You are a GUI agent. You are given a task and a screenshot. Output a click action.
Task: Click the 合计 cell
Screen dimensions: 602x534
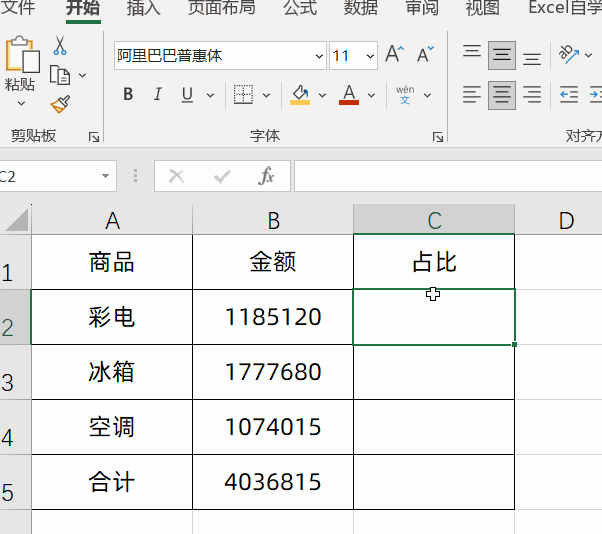(112, 482)
